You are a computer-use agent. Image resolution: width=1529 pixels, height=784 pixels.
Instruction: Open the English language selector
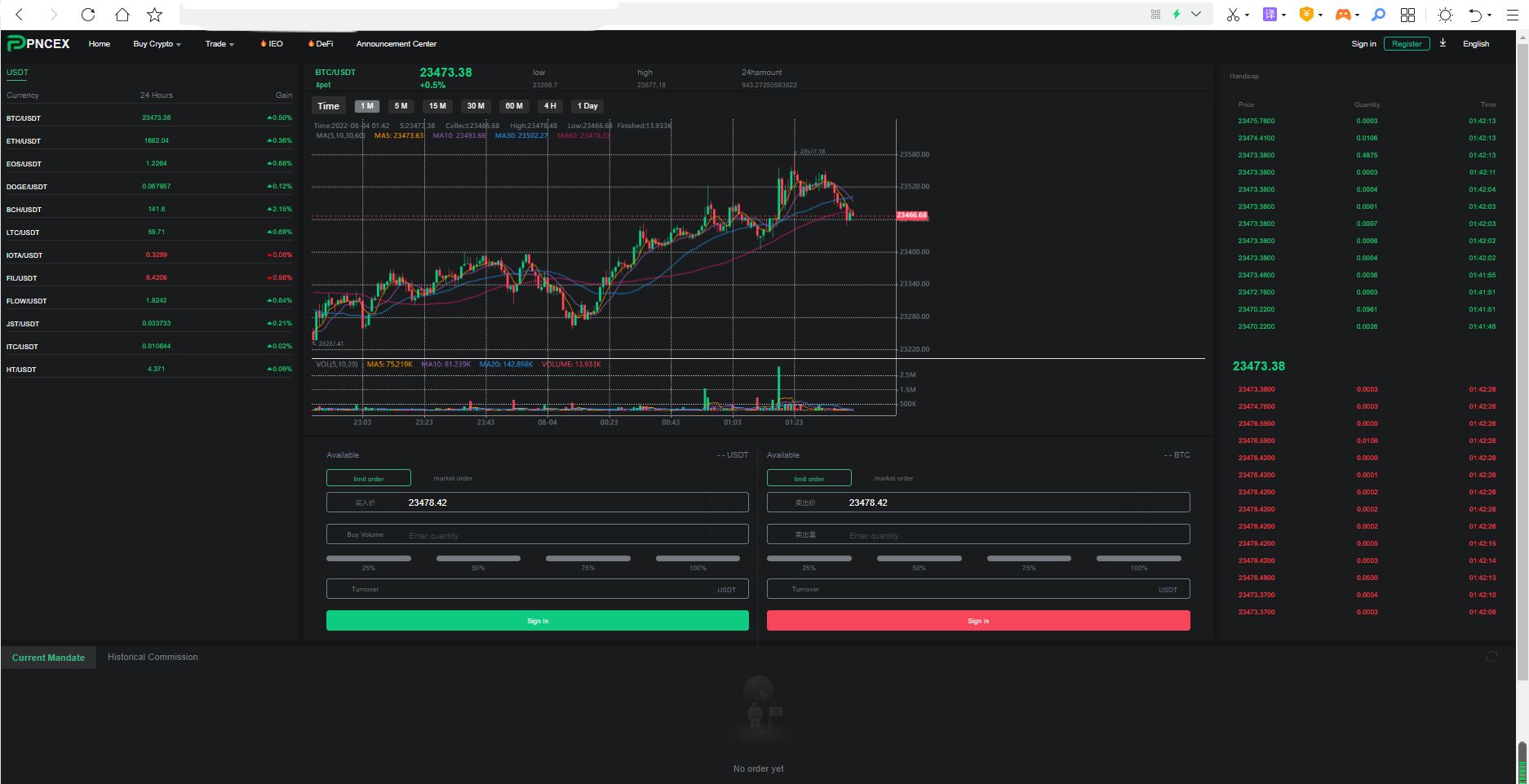(x=1475, y=44)
